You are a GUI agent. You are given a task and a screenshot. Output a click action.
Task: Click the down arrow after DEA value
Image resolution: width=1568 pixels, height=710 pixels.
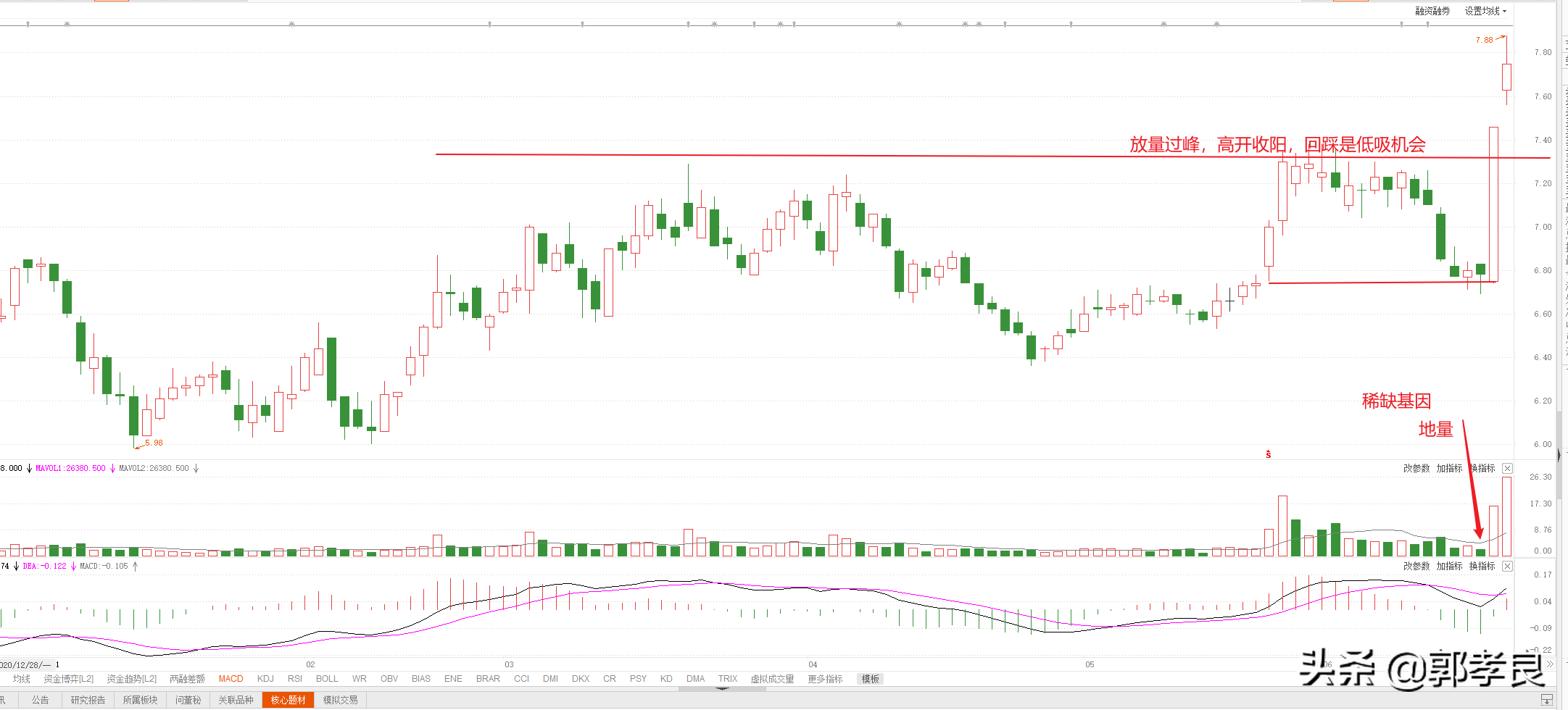coord(73,566)
